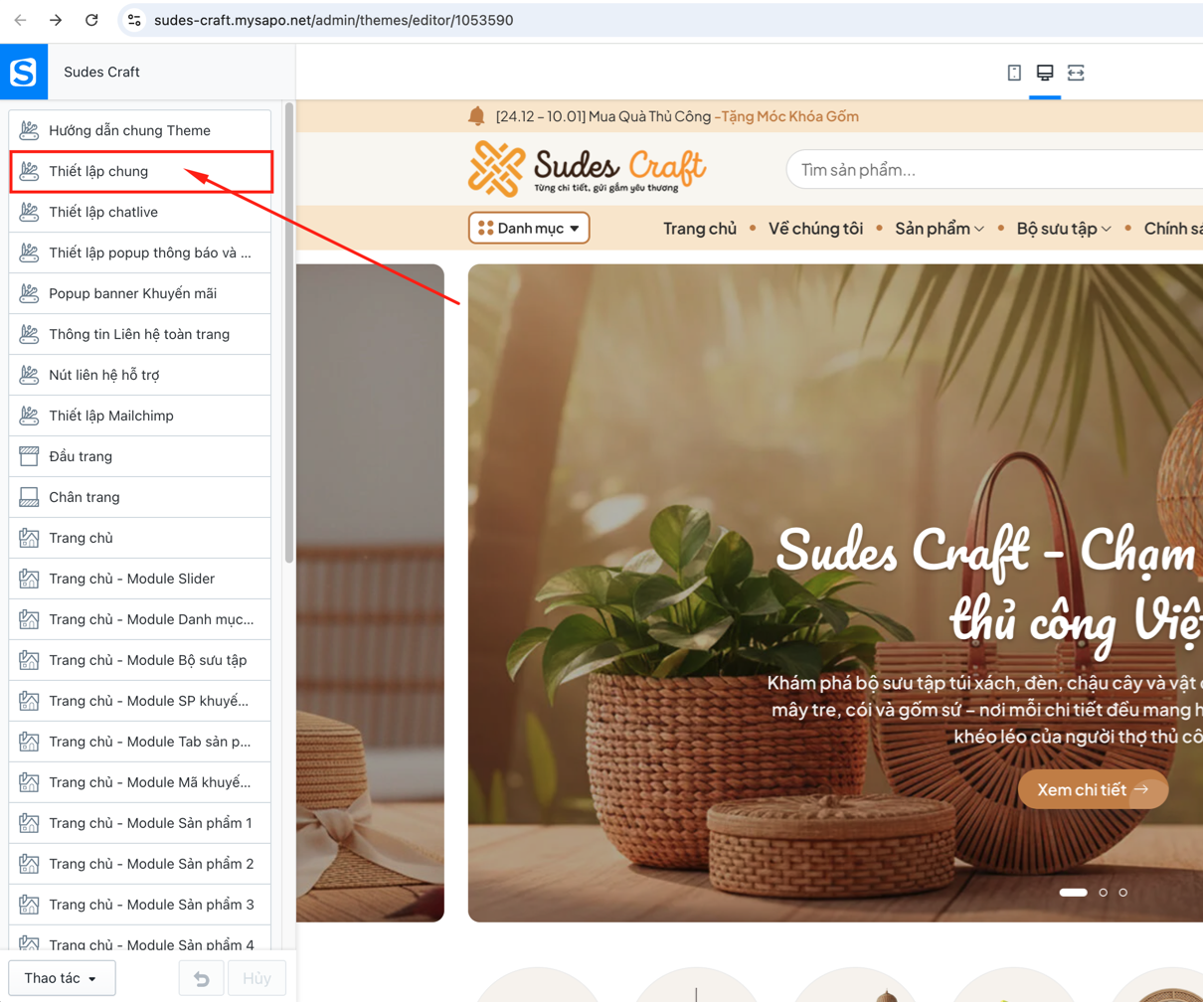1204x1002 pixels.
Task: Click the browser address bar URL
Action: click(334, 20)
